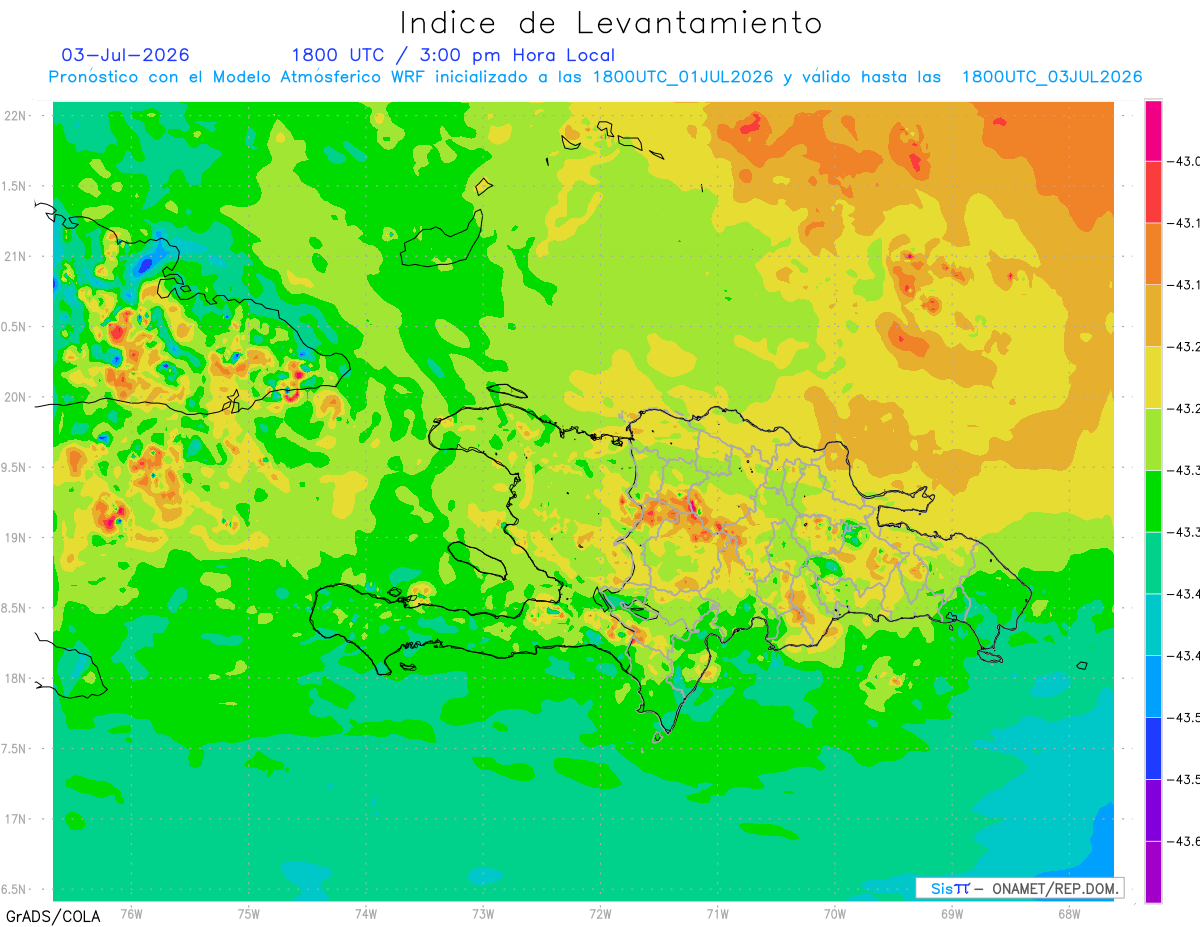Click the '72W' longitude label
1200x927 pixels.
pos(600,913)
